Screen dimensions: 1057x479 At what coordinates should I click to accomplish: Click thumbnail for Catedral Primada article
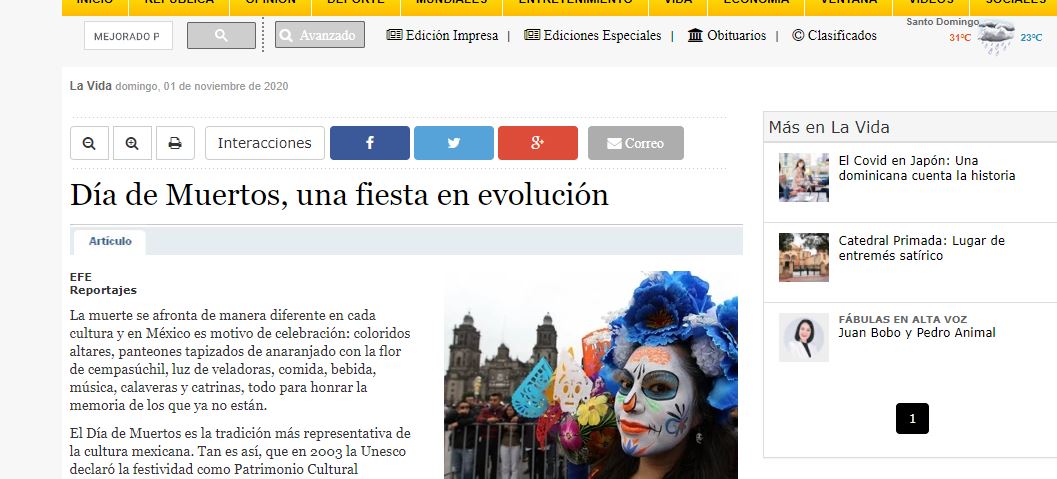coord(804,257)
